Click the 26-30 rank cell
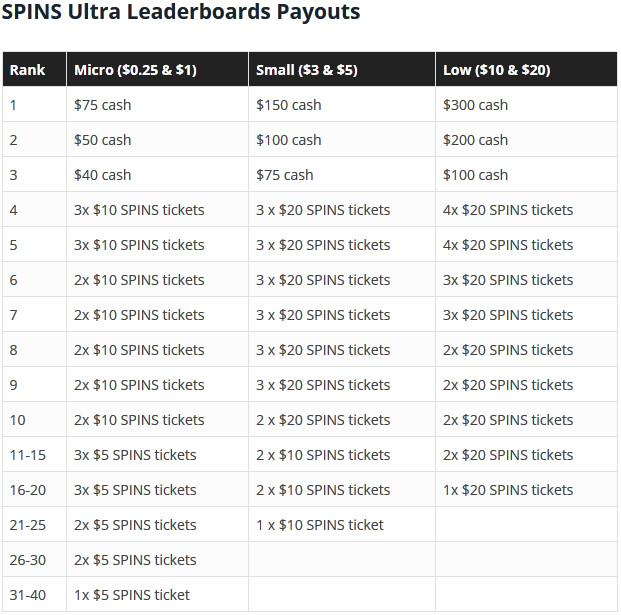The image size is (621, 615). pyautogui.click(x=34, y=560)
